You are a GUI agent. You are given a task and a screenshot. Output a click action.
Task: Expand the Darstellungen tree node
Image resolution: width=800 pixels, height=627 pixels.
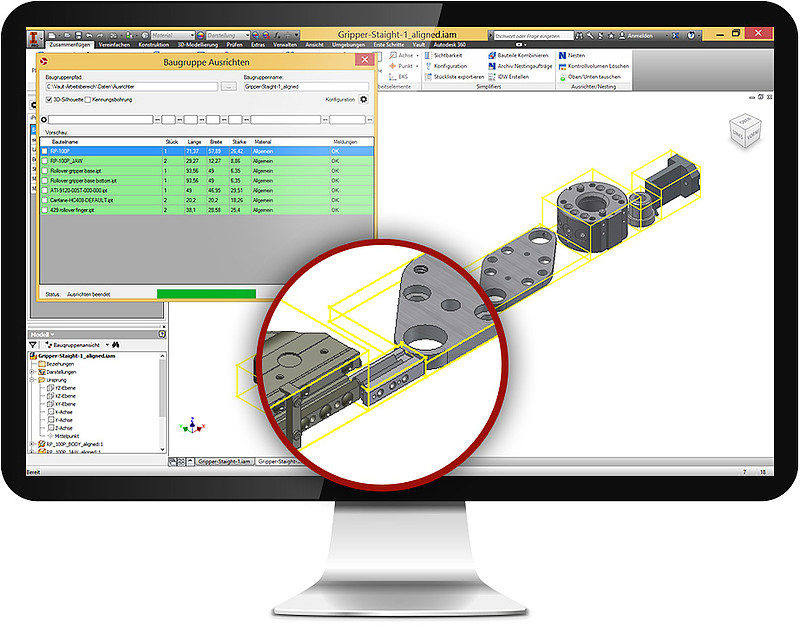[33, 372]
